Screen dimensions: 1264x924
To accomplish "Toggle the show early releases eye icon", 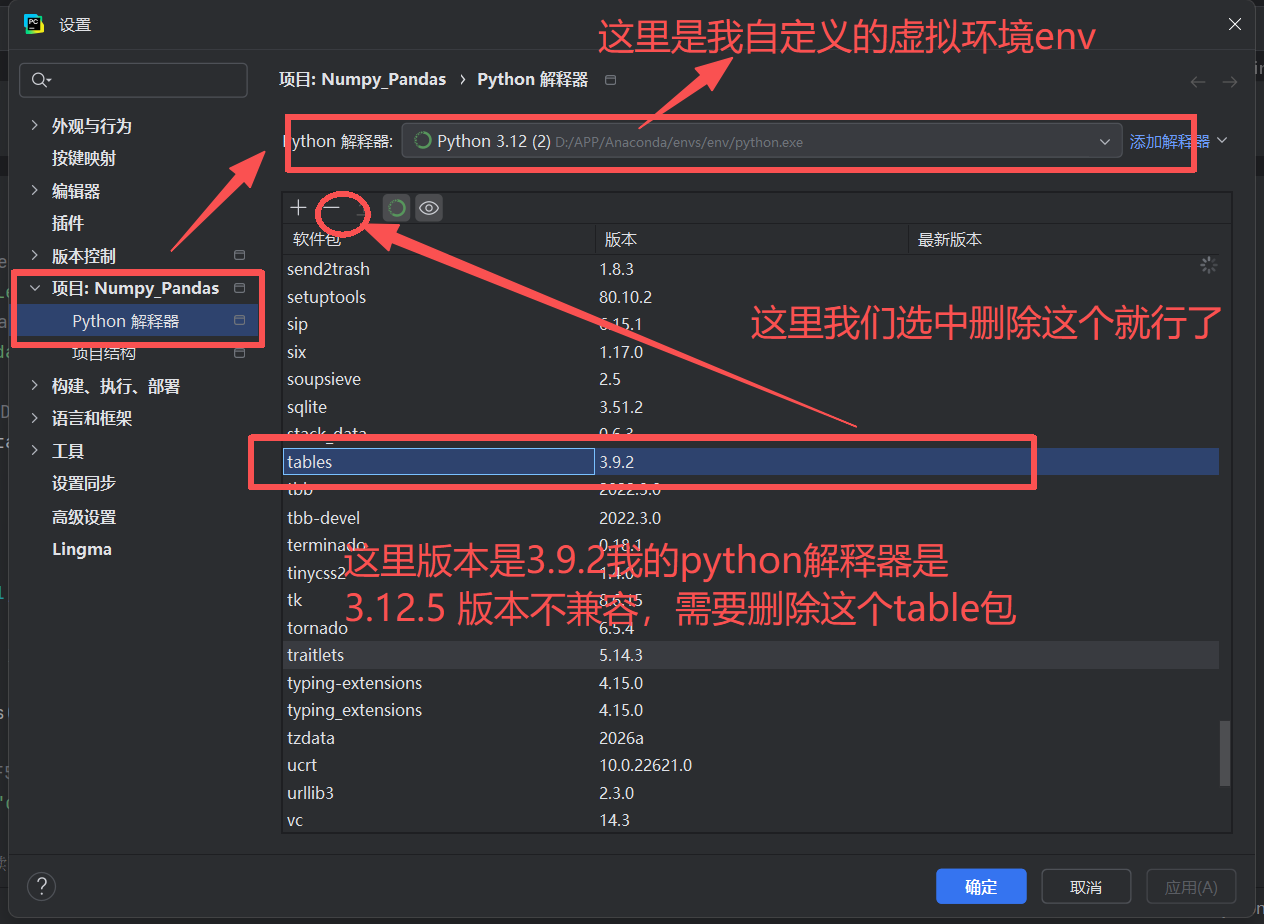I will 429,208.
